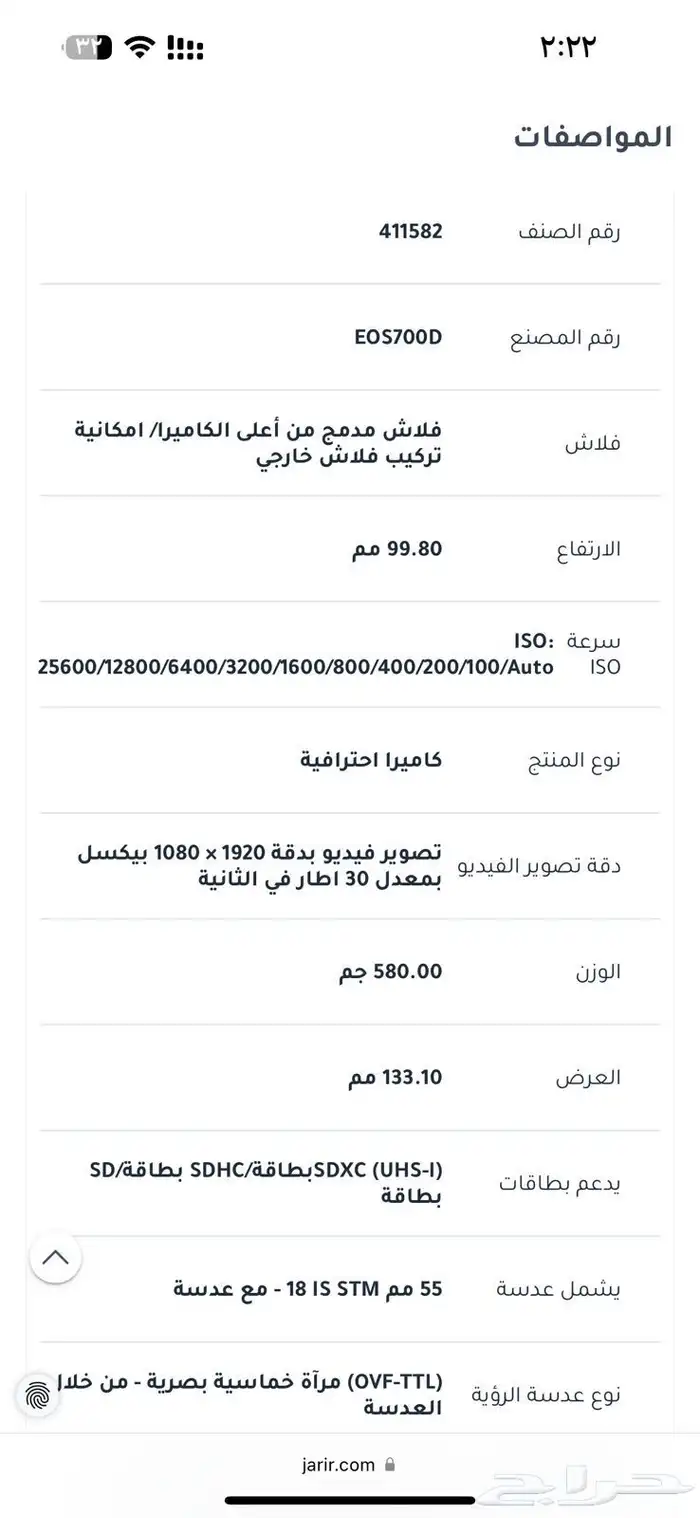Tap the height value 99.80 مم
Image resolution: width=700 pixels, height=1518 pixels.
396,549
